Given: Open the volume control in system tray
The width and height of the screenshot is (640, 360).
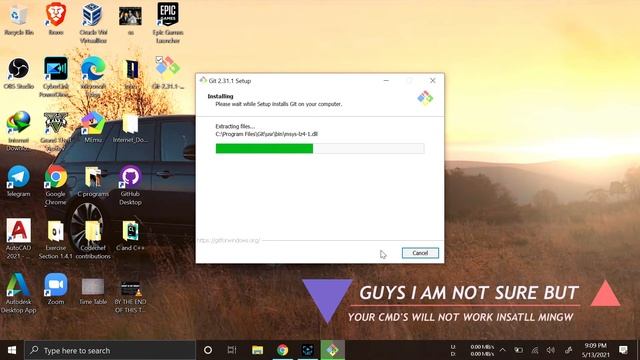Looking at the screenshot, I should 551,350.
